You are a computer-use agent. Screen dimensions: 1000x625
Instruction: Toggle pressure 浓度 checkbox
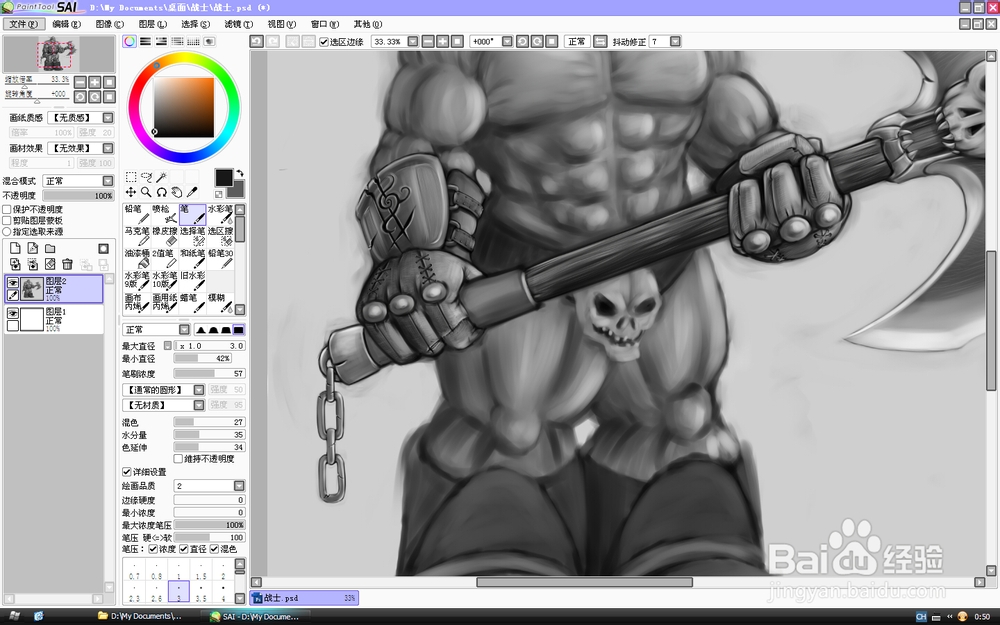[x=153, y=549]
